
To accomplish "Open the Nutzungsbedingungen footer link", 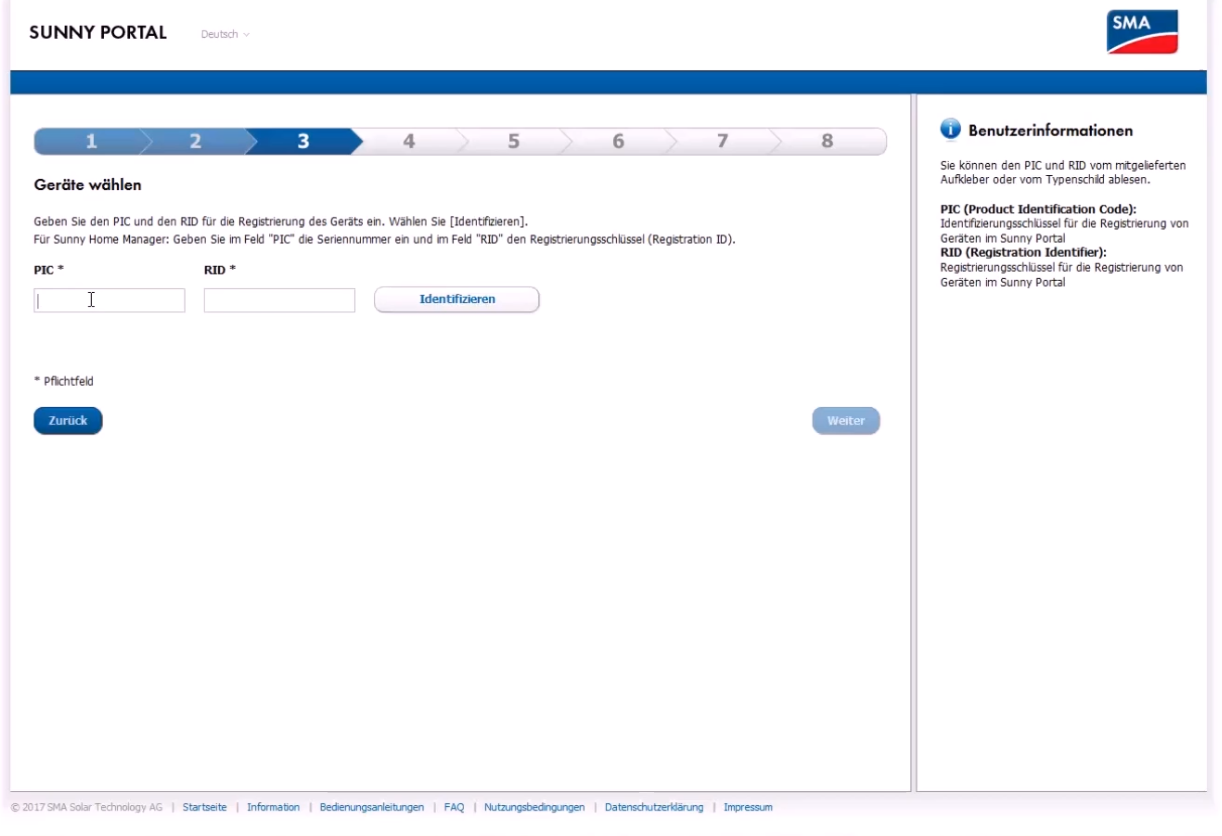I will 534,807.
